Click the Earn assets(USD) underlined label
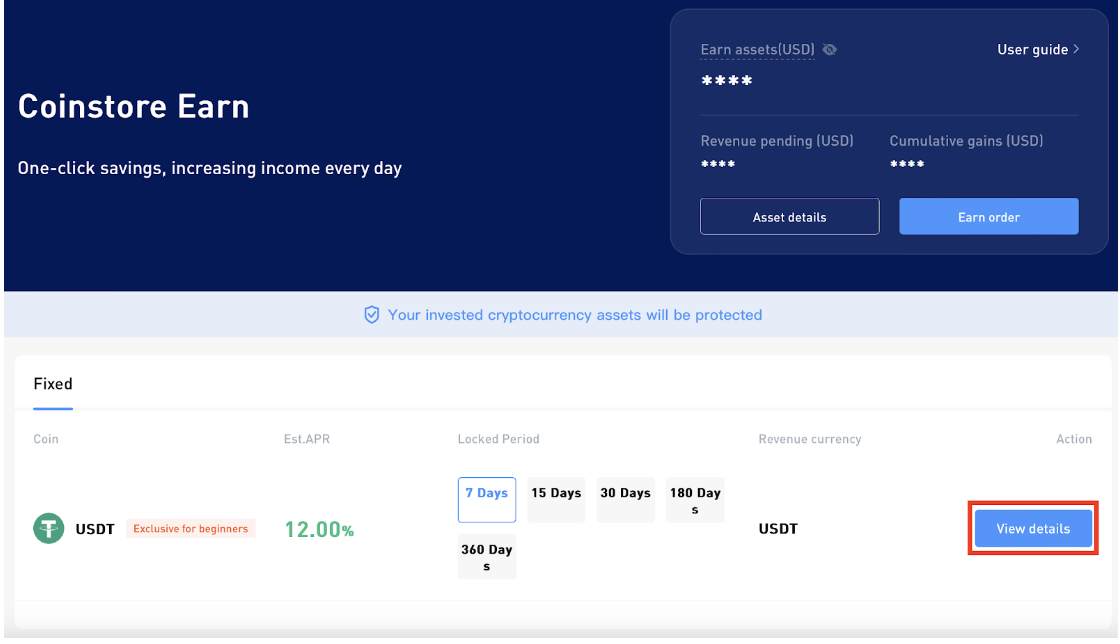 click(756, 49)
